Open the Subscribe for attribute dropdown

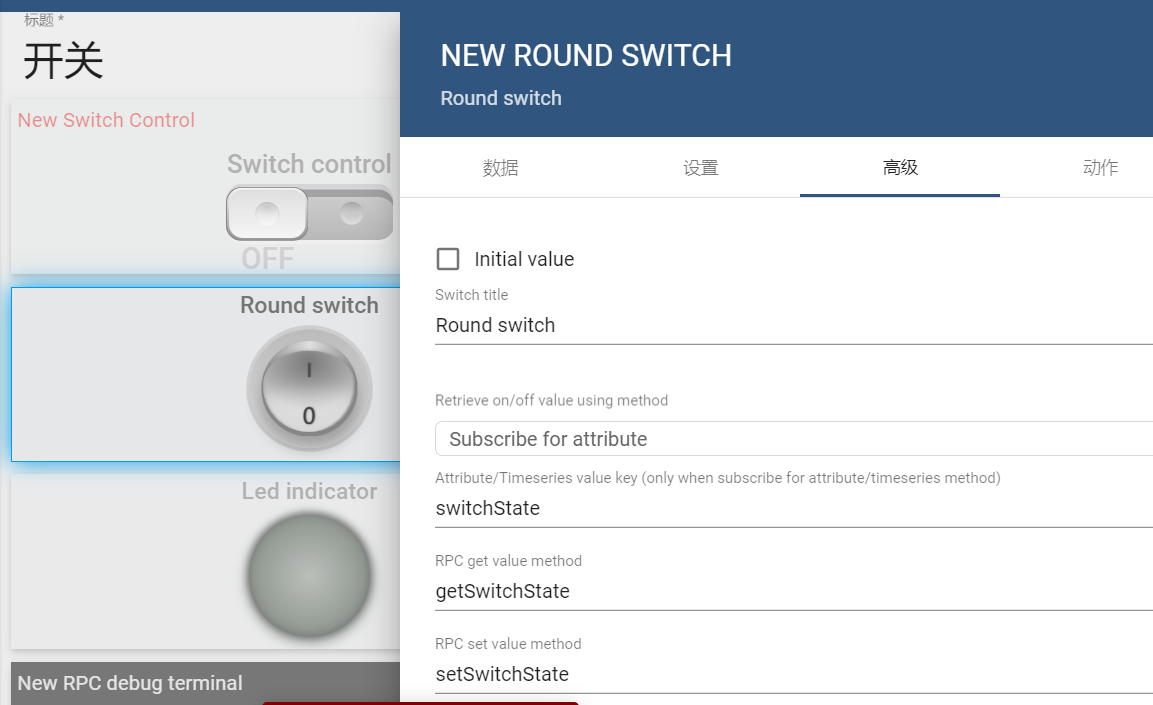click(790, 438)
